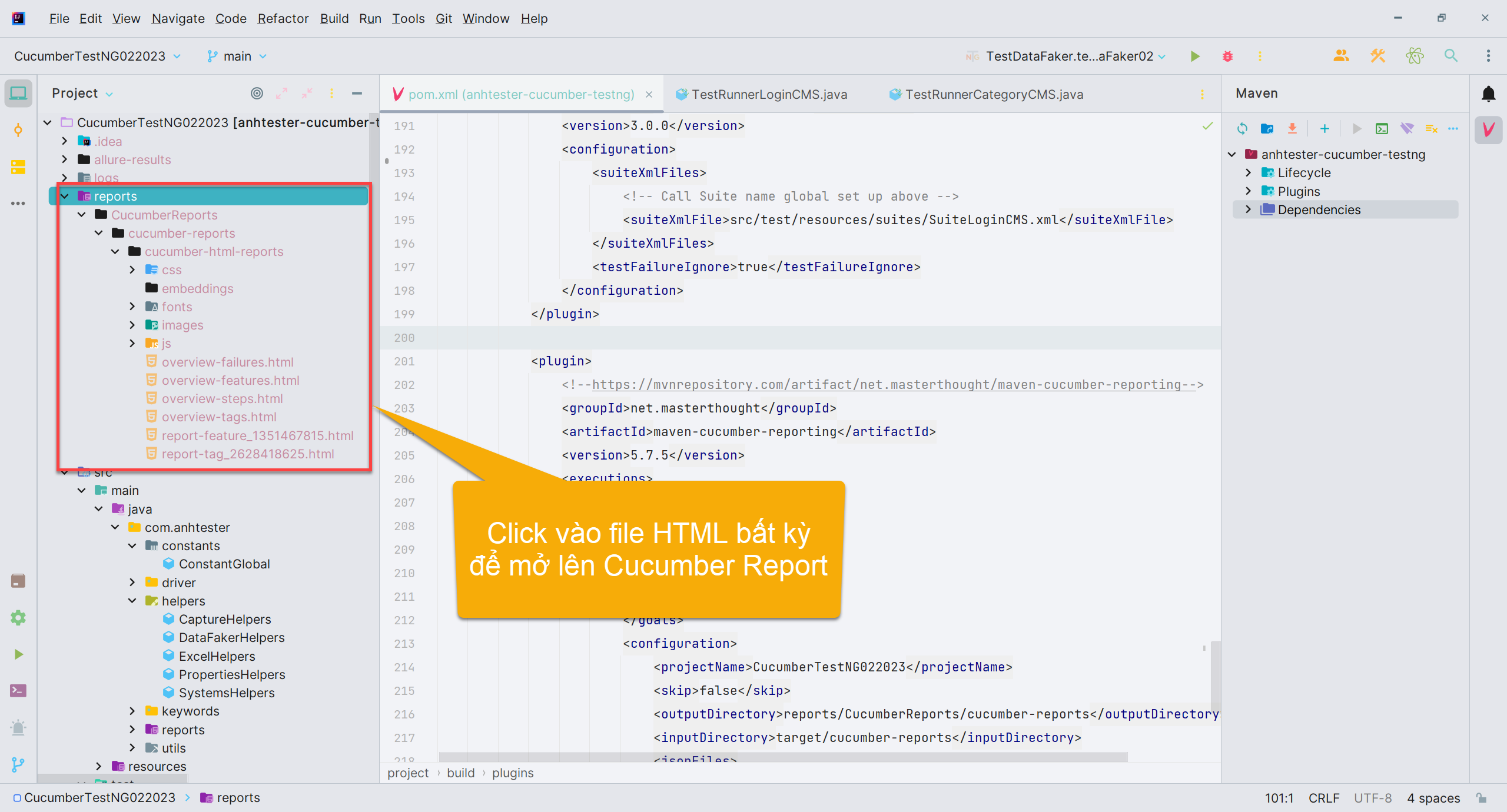1507x812 pixels.
Task: Open the Terminal tool window
Action: [18, 691]
